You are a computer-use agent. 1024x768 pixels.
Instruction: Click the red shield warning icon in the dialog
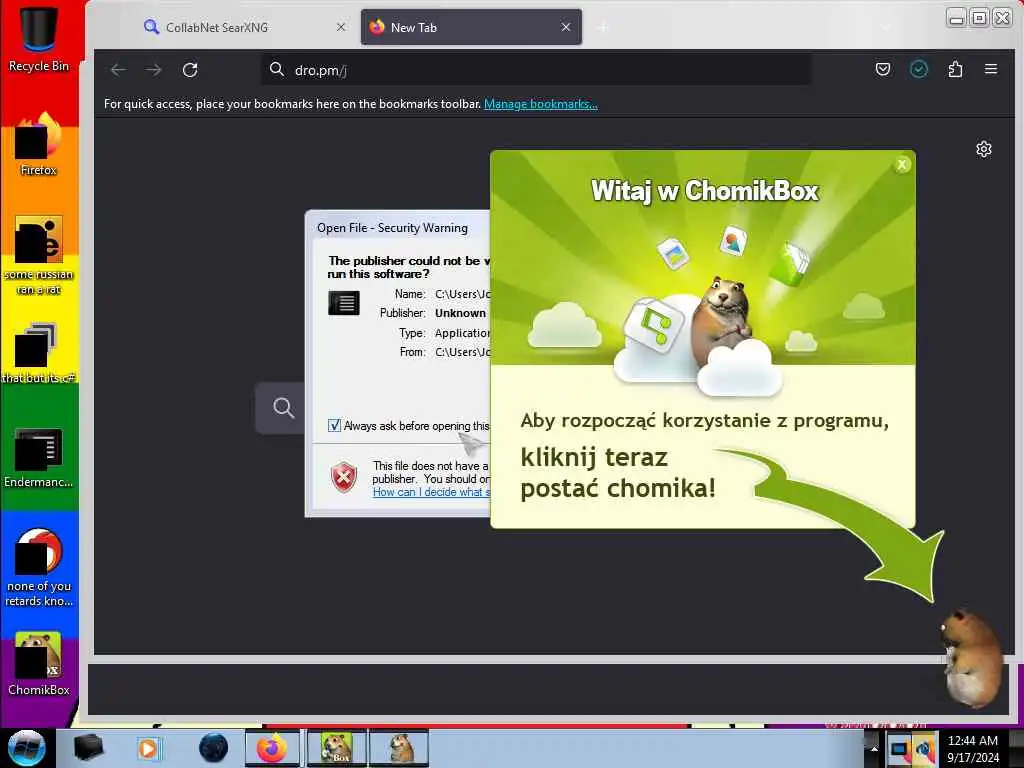[344, 477]
